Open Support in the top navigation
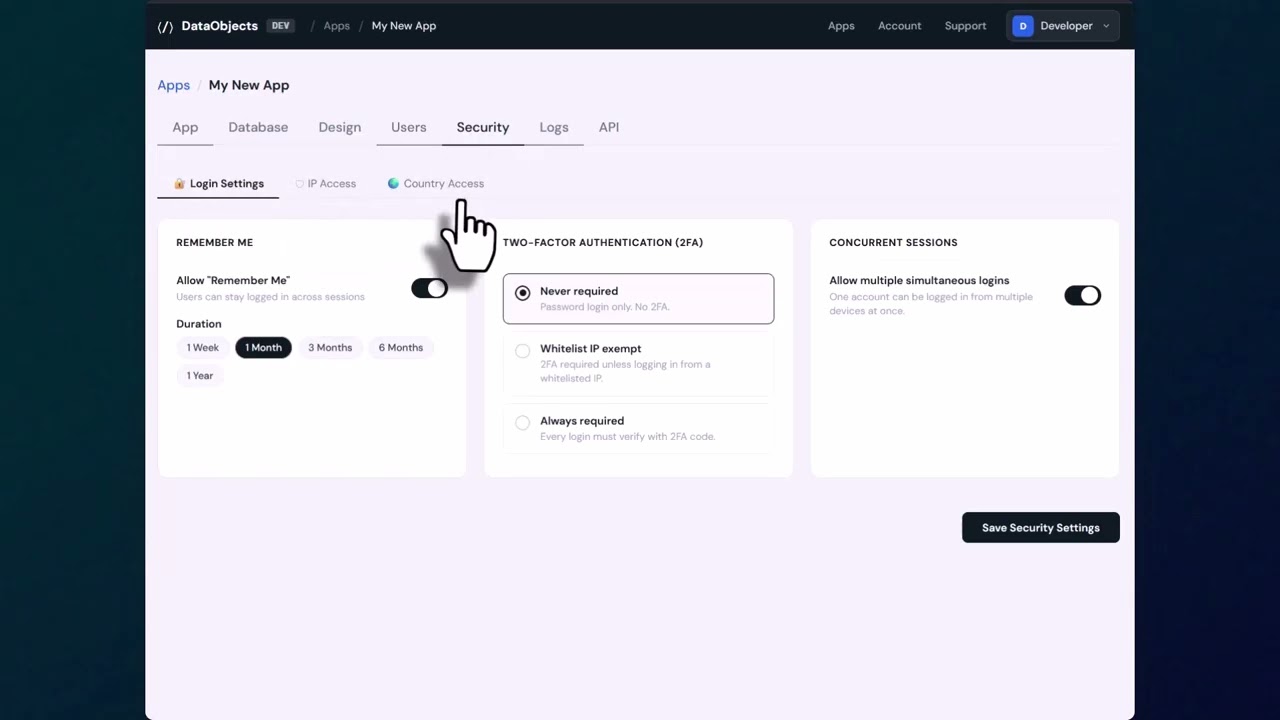The height and width of the screenshot is (720, 1280). 966,26
